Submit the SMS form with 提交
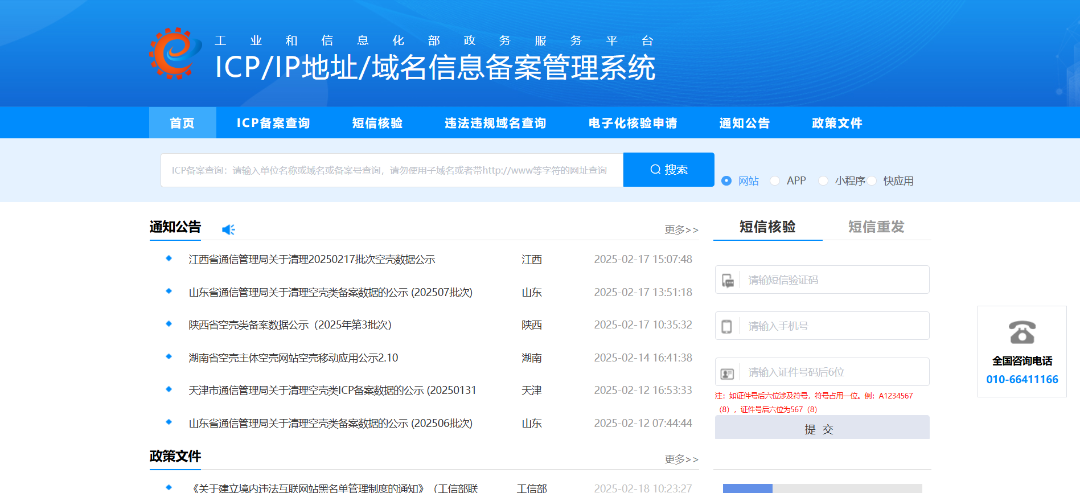The height and width of the screenshot is (493, 1080). point(821,429)
